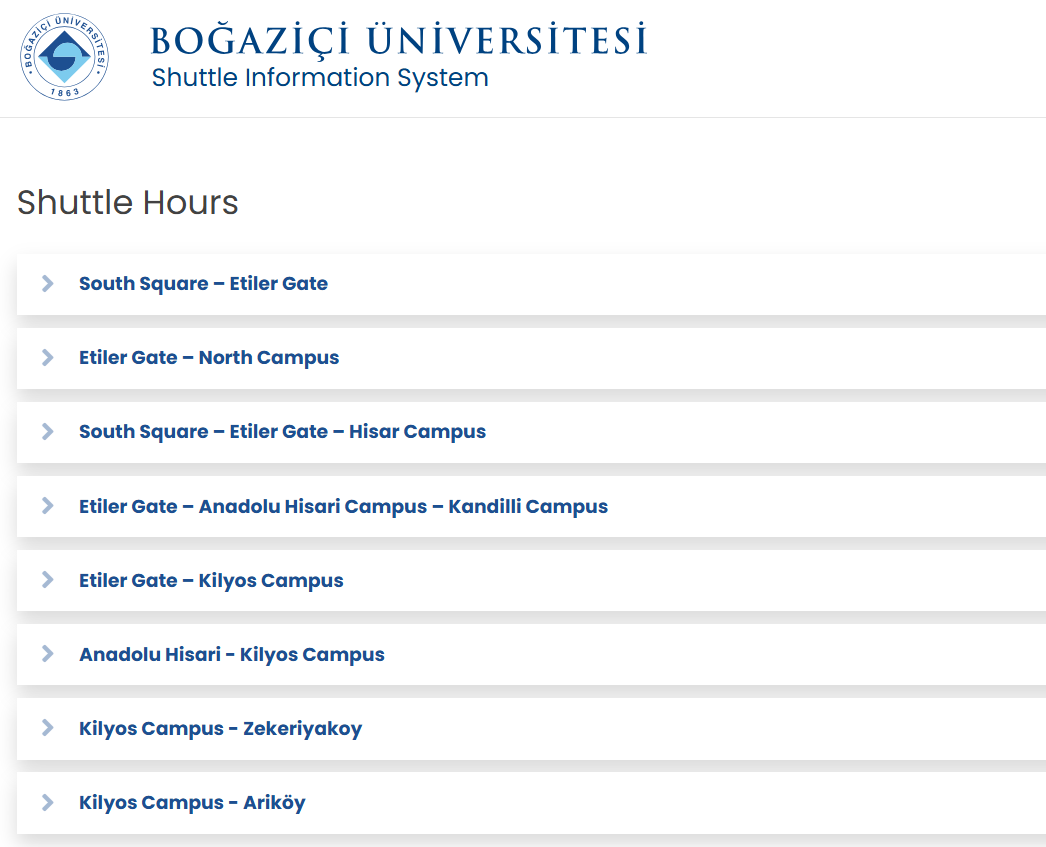The image size is (1046, 847).
Task: Open Anadolu Hisari - Kilyos Campus route title
Action: click(232, 654)
